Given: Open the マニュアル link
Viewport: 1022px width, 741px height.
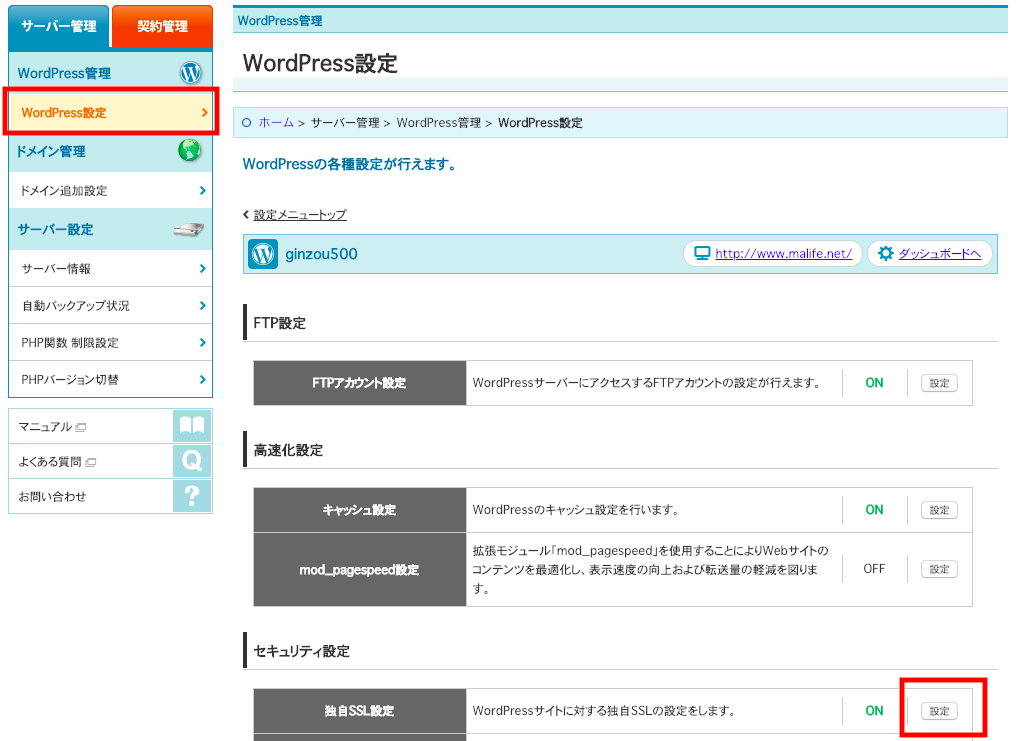Looking at the screenshot, I should 45,427.
